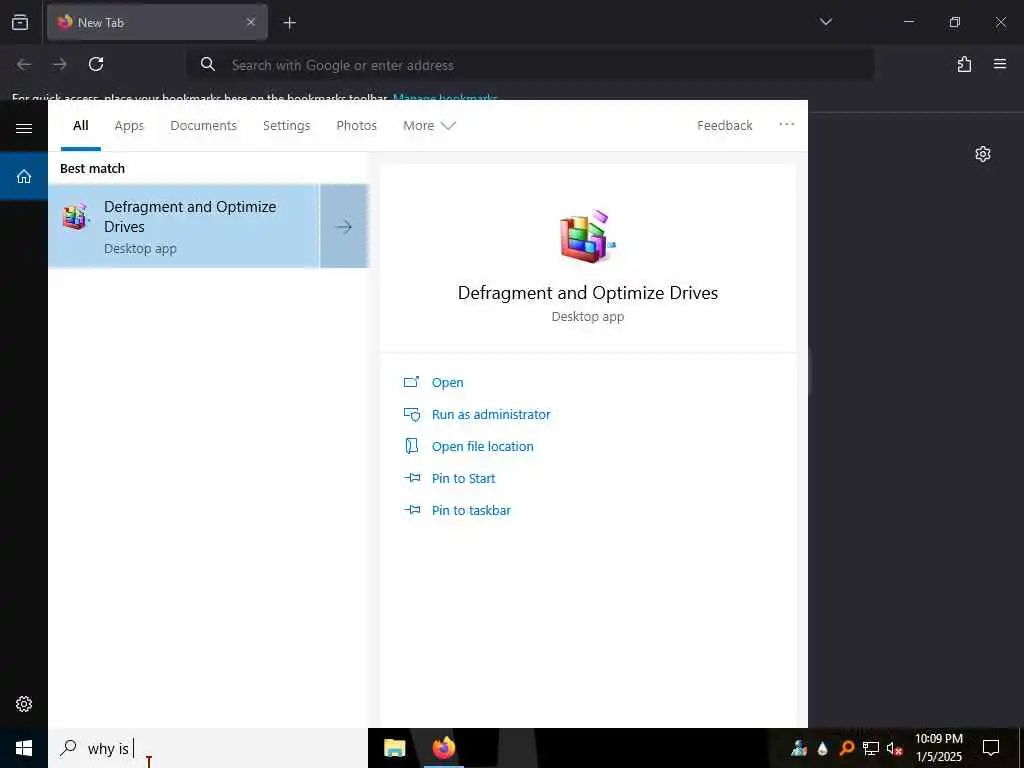Screen dimensions: 1024x768
Task: Expand the search panel hamburger menu
Action: [24, 128]
